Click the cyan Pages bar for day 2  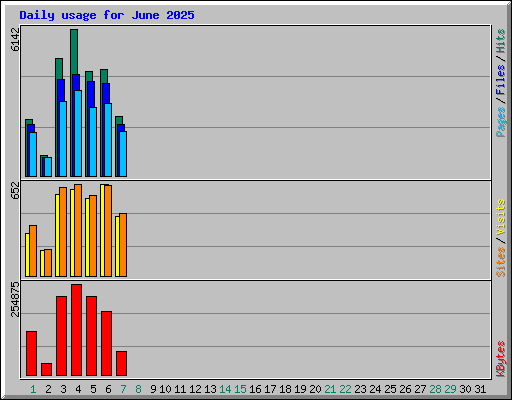[48, 167]
